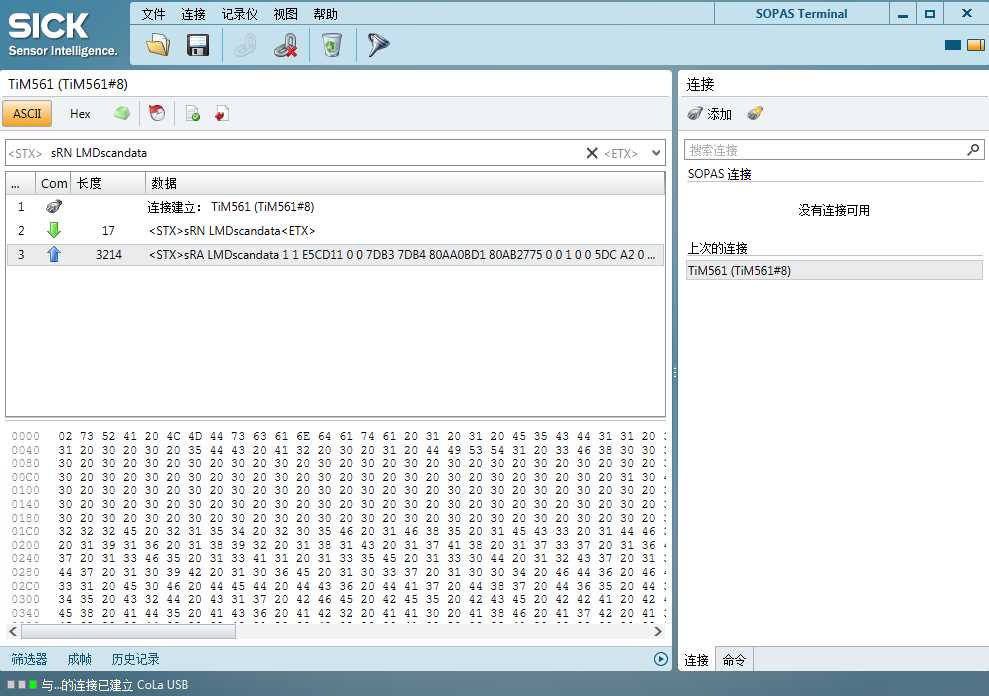Open the 视图 menu
This screenshot has width=989, height=696.
click(286, 14)
